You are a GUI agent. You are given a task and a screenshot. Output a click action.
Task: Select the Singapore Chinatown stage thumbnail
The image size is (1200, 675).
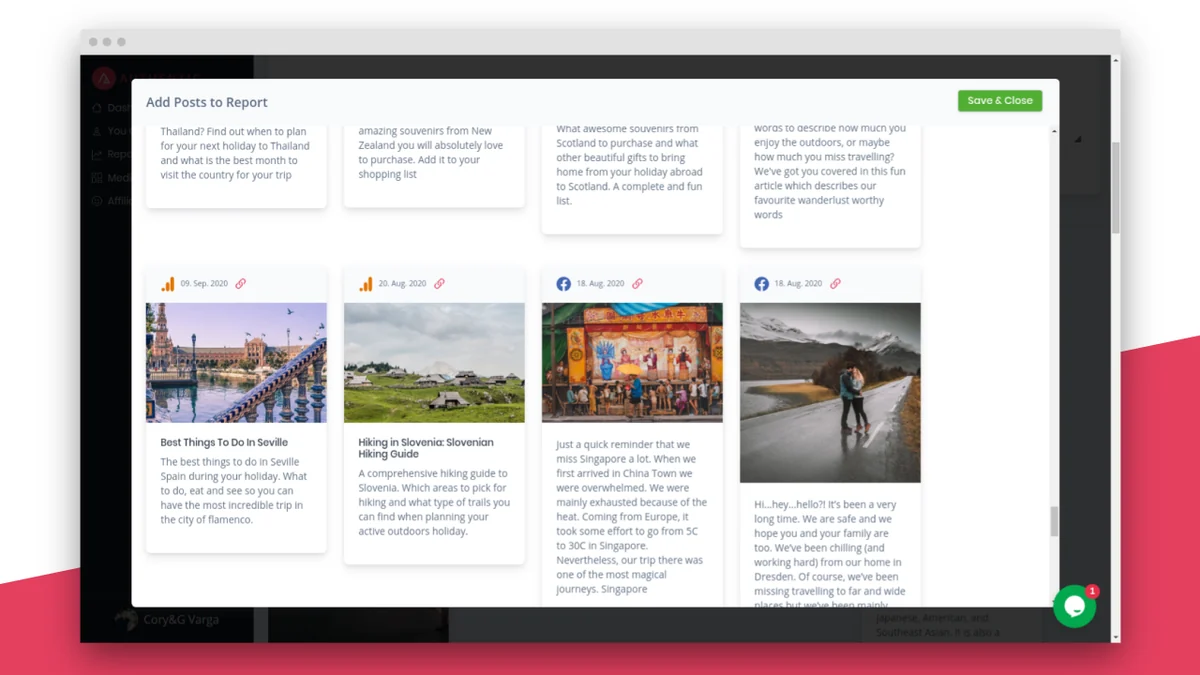pos(632,363)
